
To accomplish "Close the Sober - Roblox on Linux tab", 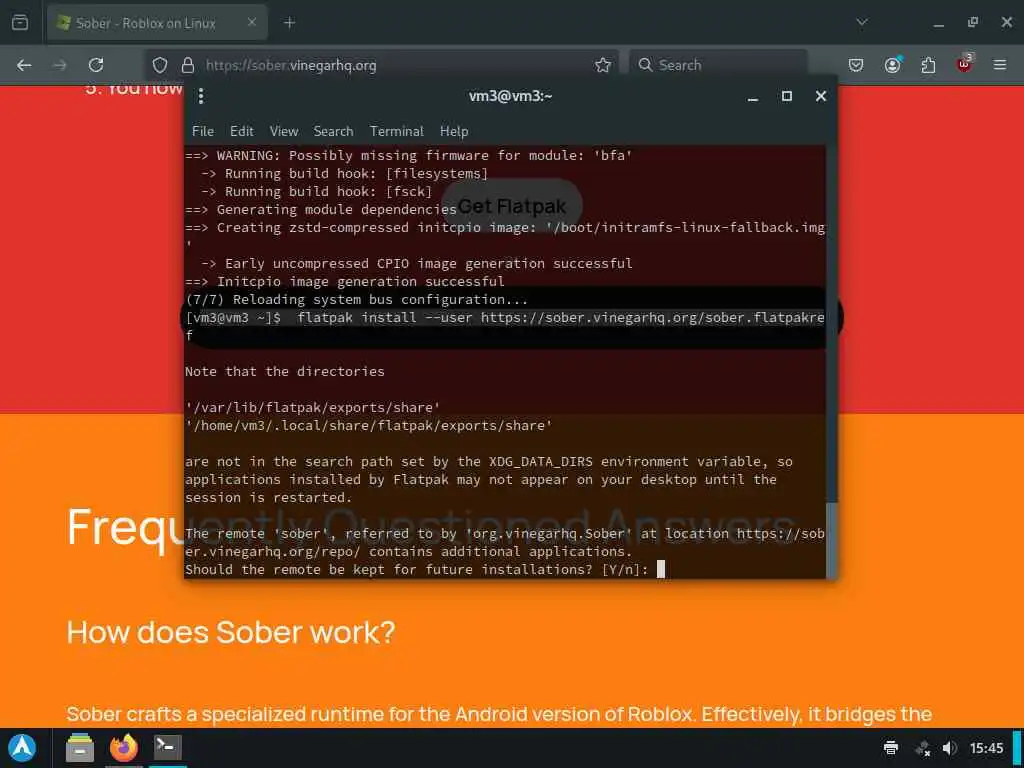I will coord(252,23).
